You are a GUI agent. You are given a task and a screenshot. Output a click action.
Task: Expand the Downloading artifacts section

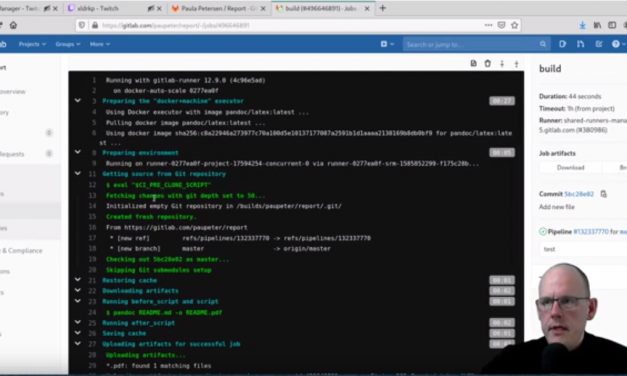click(x=78, y=290)
